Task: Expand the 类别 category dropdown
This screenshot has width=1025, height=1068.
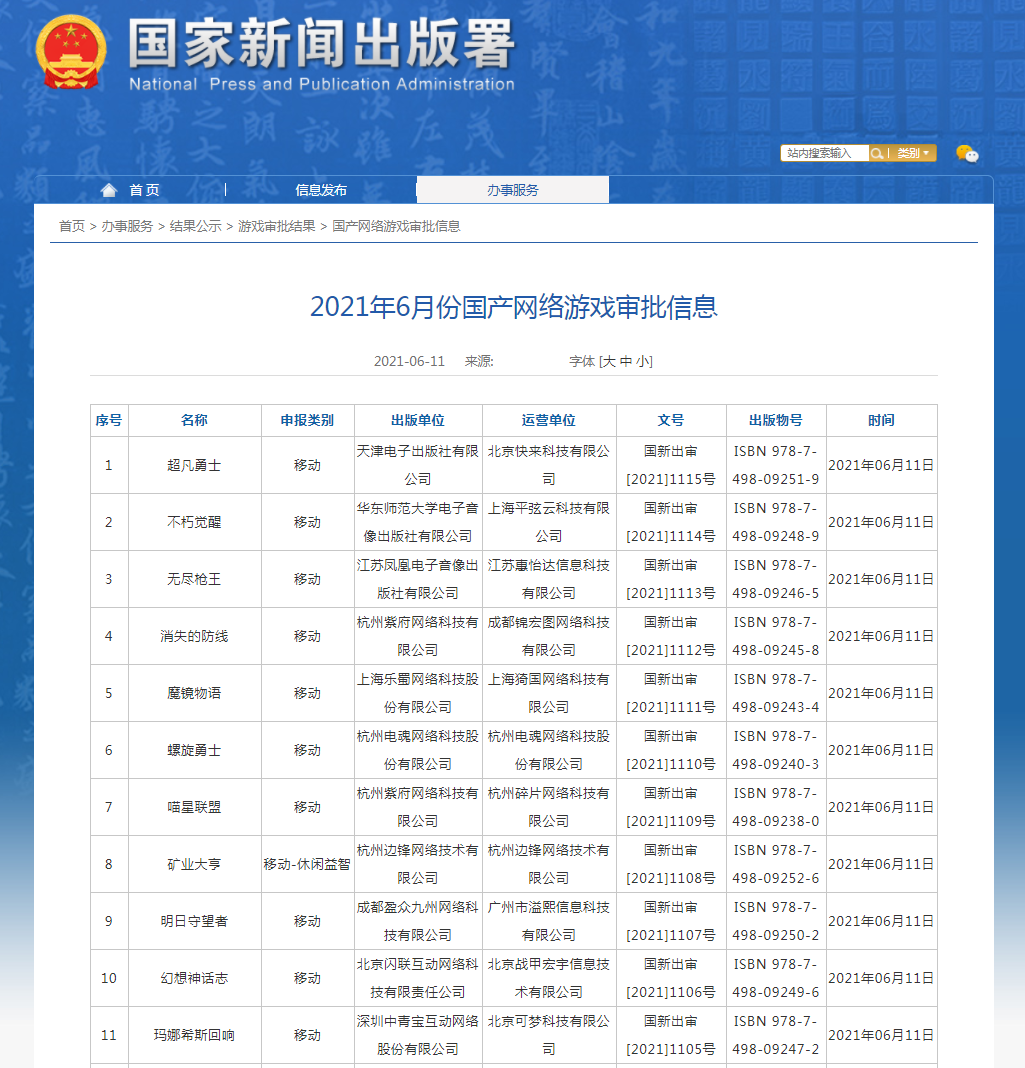Action: click(913, 153)
